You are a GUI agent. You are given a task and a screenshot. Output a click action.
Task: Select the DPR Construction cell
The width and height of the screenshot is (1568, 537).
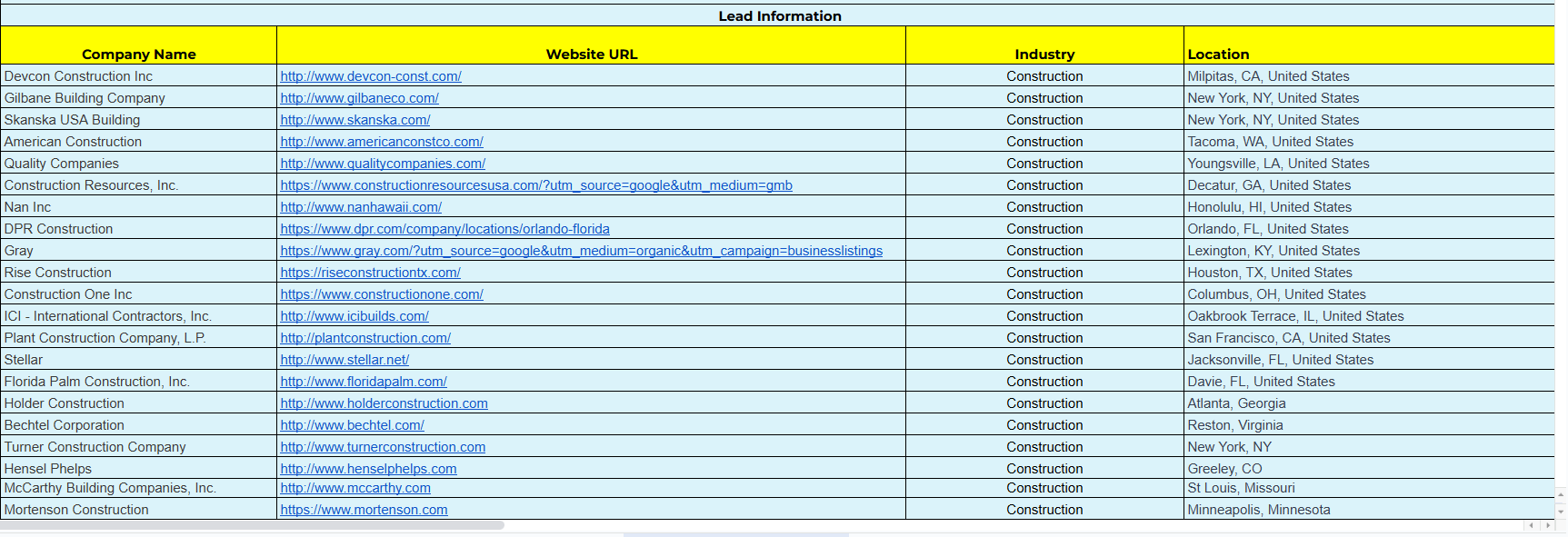pyautogui.click(x=138, y=229)
